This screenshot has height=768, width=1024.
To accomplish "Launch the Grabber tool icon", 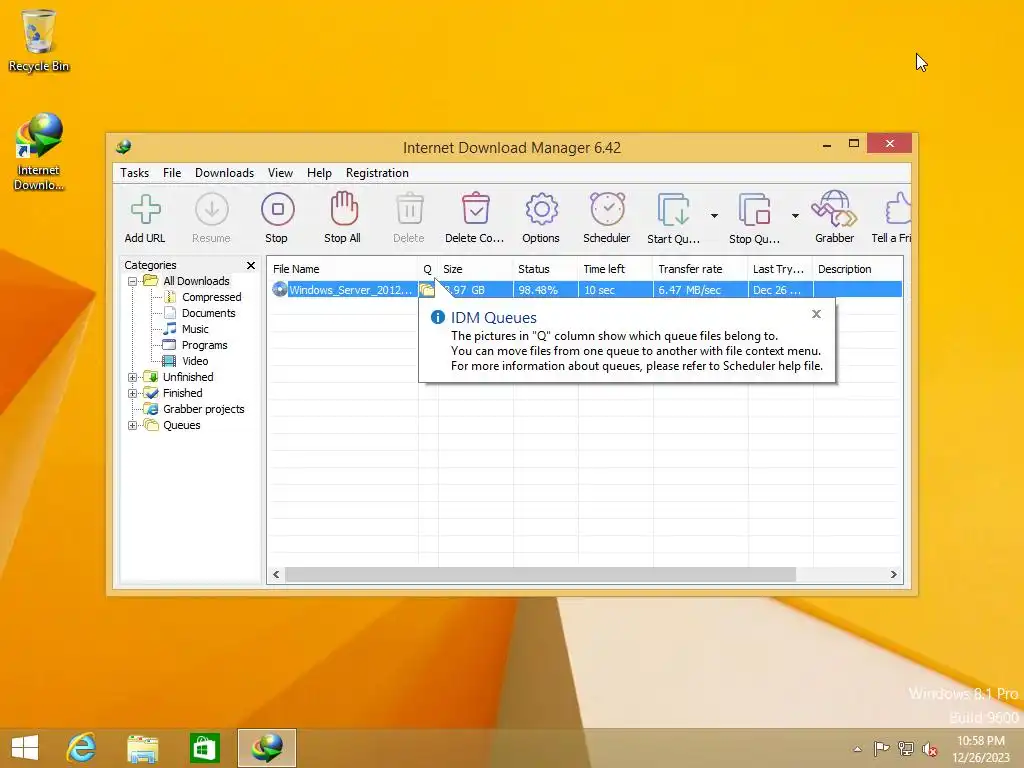I will [x=834, y=208].
